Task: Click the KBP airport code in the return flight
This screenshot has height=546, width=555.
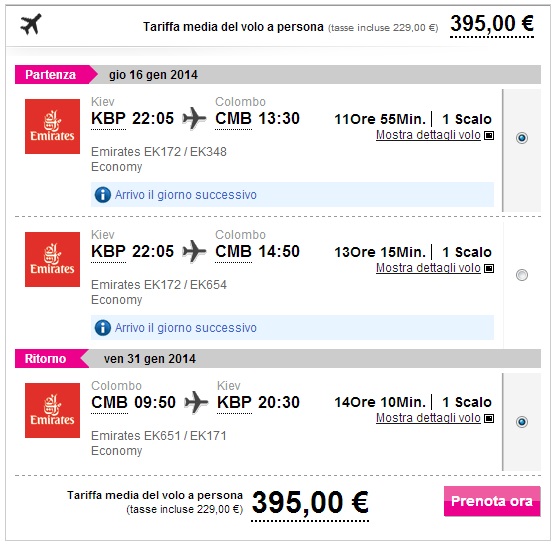Action: tap(234, 403)
